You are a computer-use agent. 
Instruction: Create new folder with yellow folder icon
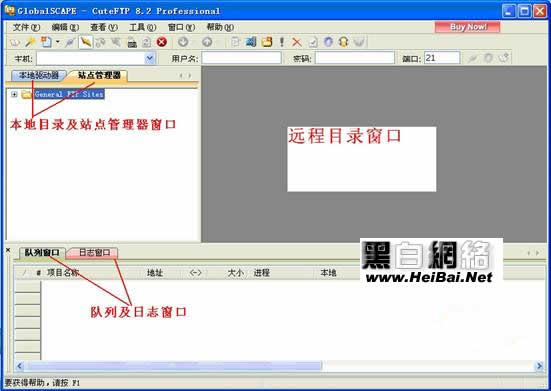pos(267,42)
